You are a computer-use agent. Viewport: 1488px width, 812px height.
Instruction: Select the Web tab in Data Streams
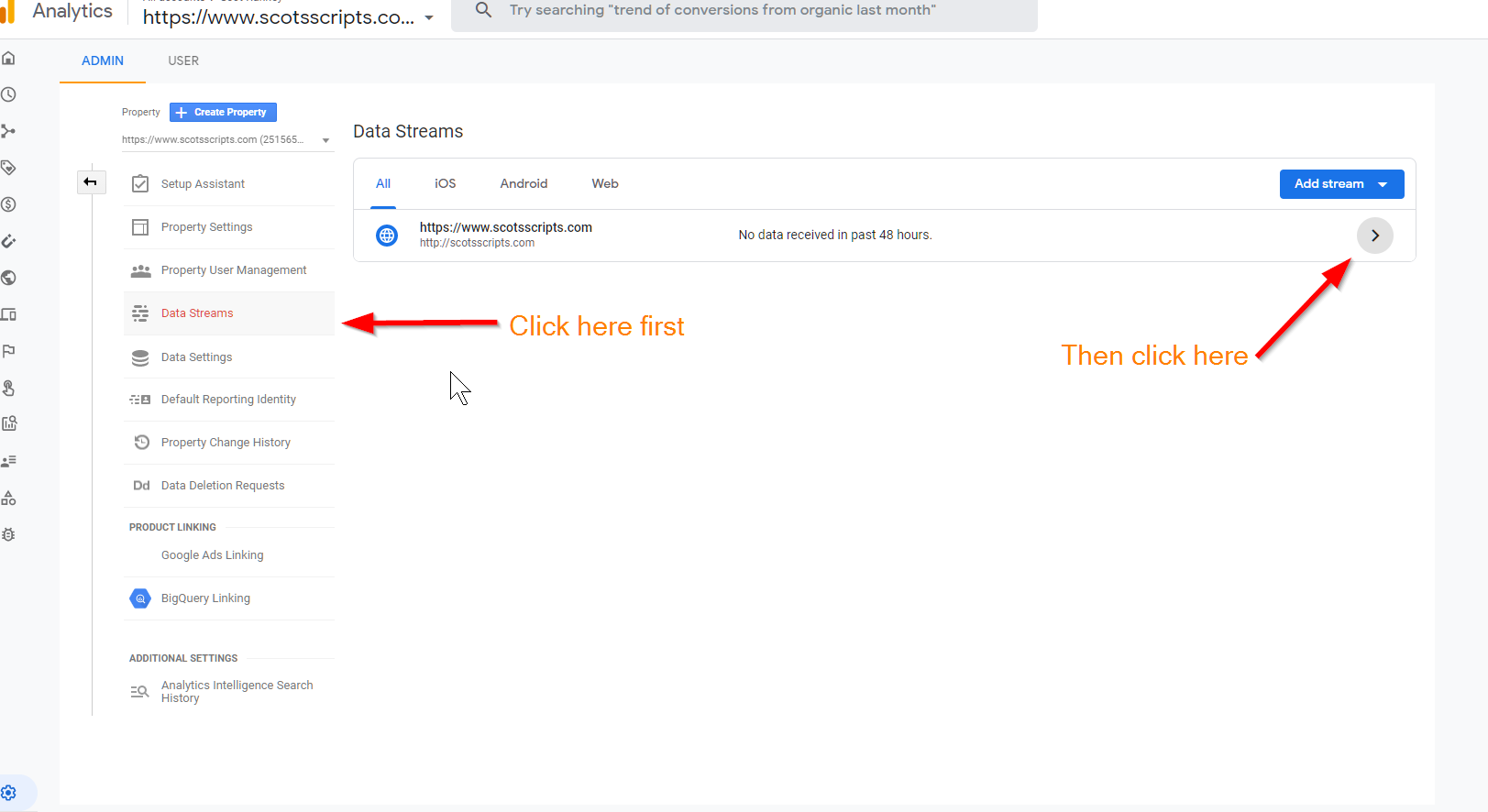click(x=605, y=184)
